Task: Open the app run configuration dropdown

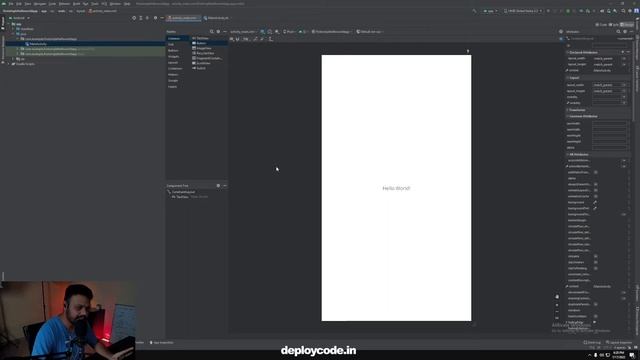Action: pos(490,11)
